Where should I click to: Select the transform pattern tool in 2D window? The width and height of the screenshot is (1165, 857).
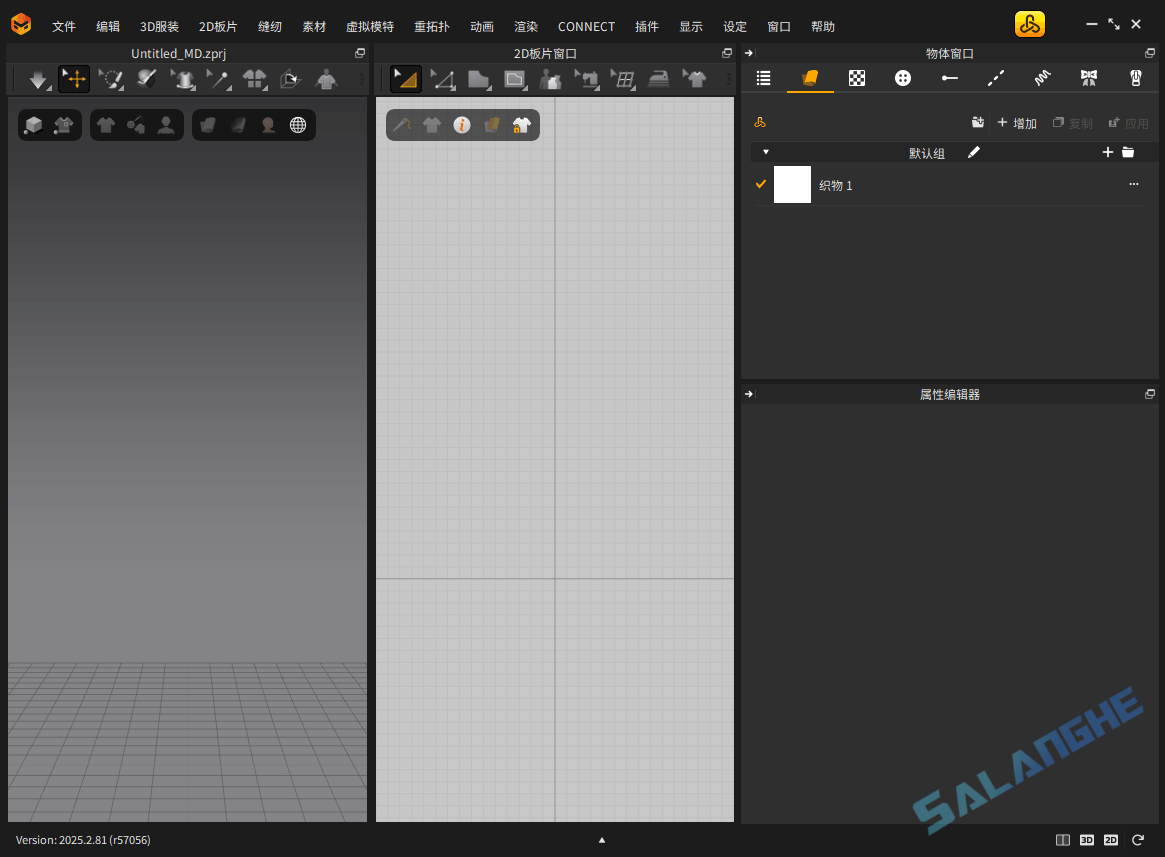click(x=405, y=79)
